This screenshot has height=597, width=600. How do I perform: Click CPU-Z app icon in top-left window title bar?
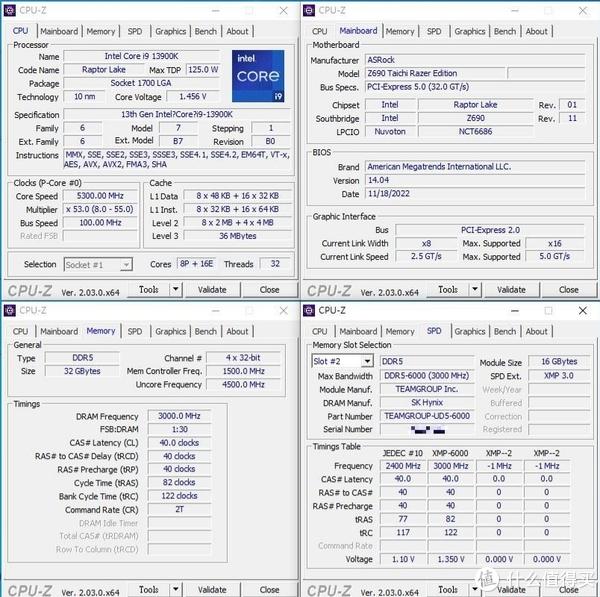(10, 11)
